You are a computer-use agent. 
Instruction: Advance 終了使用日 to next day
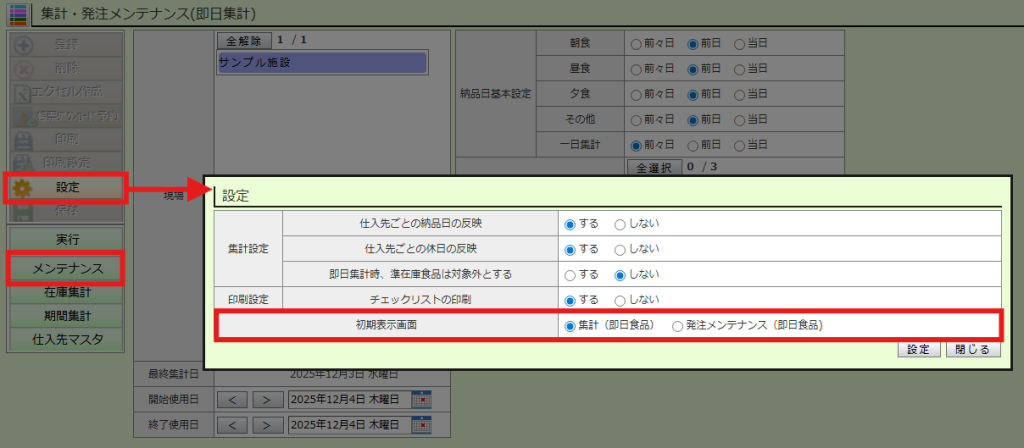pos(266,425)
